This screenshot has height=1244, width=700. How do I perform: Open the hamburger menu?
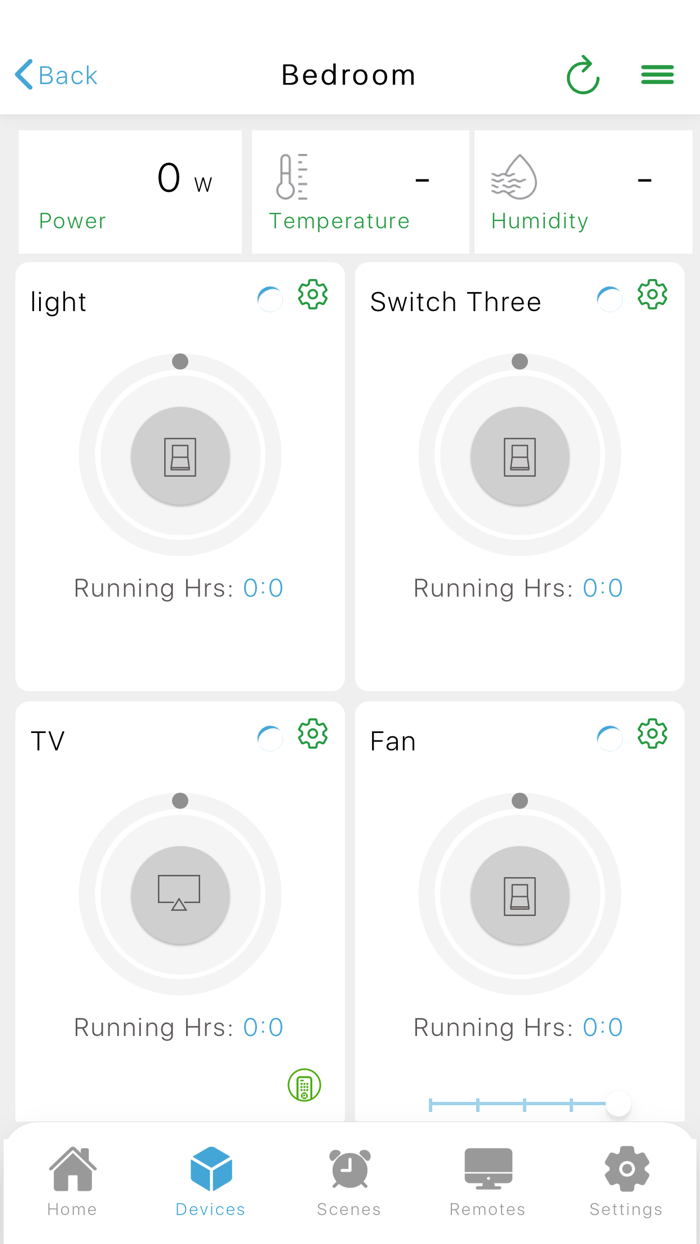(x=657, y=74)
